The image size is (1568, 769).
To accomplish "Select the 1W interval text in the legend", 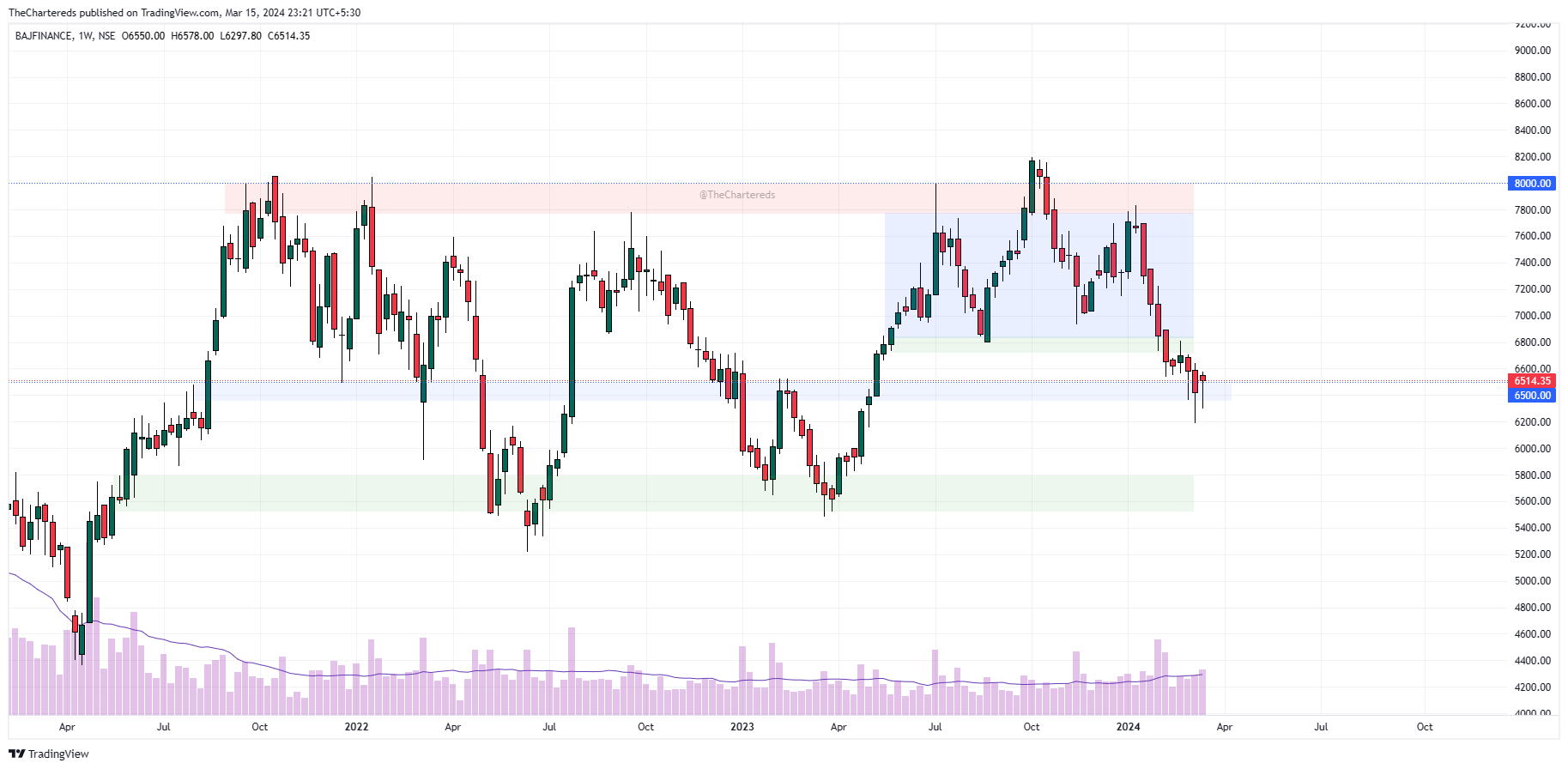I will [85, 36].
